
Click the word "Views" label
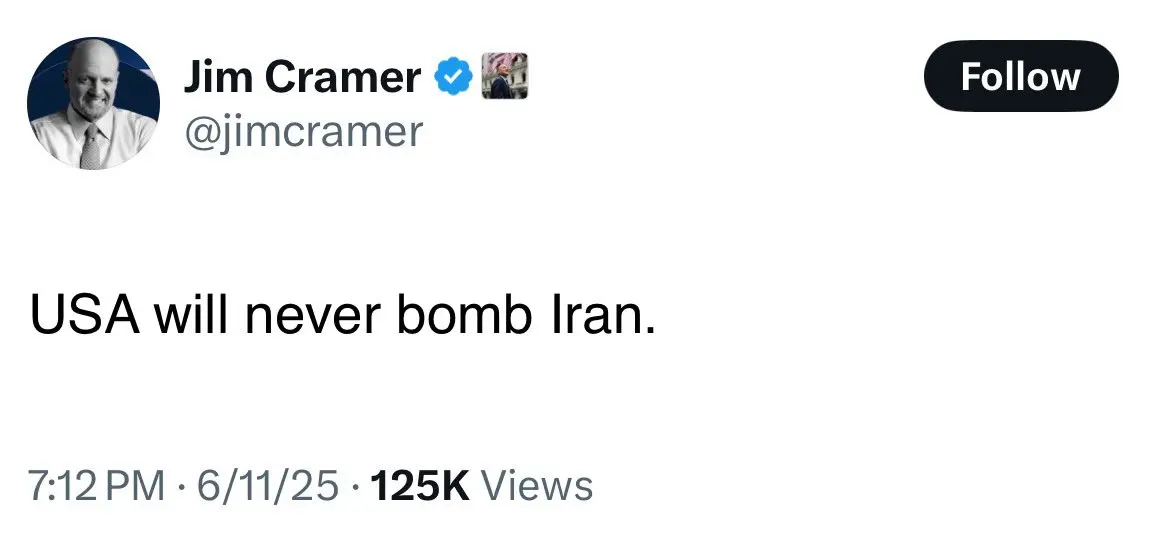pyautogui.click(x=537, y=486)
